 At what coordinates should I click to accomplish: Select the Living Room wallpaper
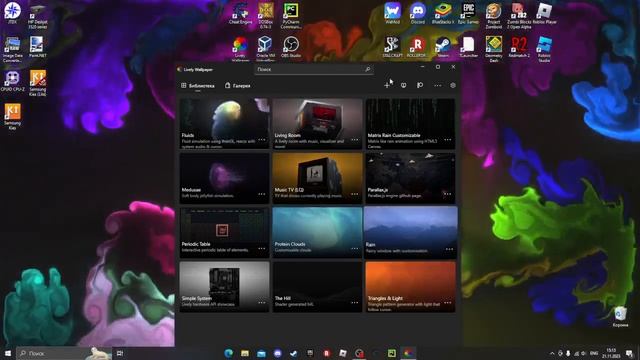pyautogui.click(x=317, y=123)
